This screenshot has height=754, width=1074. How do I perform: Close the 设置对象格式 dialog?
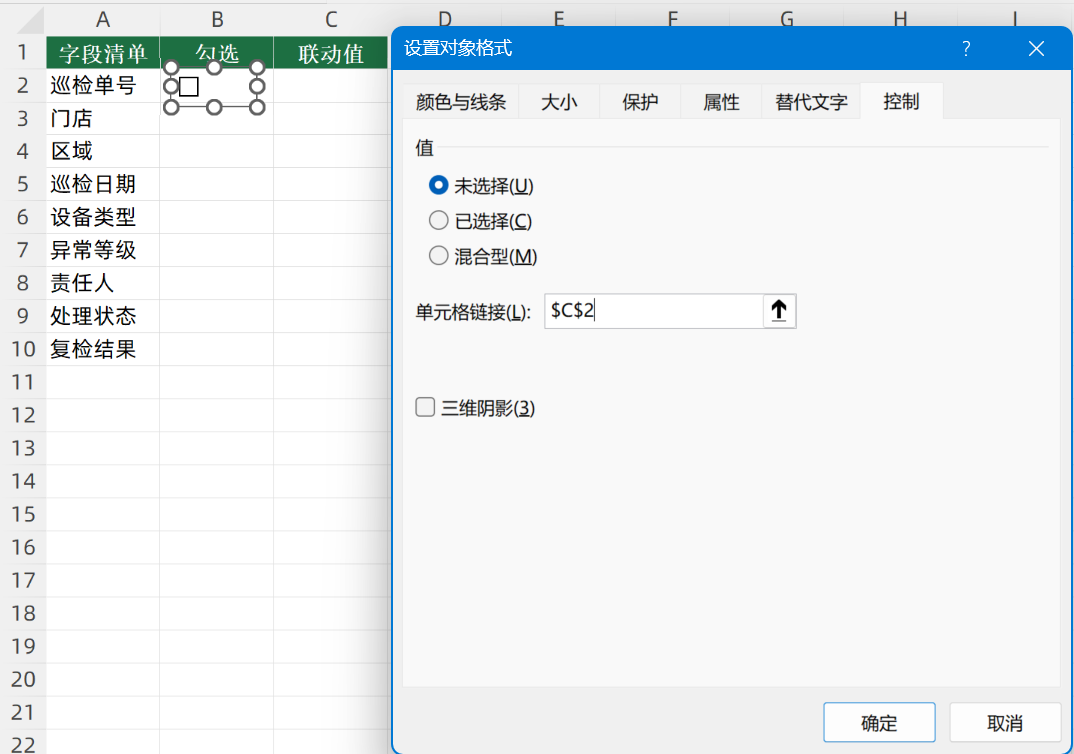(x=1036, y=49)
